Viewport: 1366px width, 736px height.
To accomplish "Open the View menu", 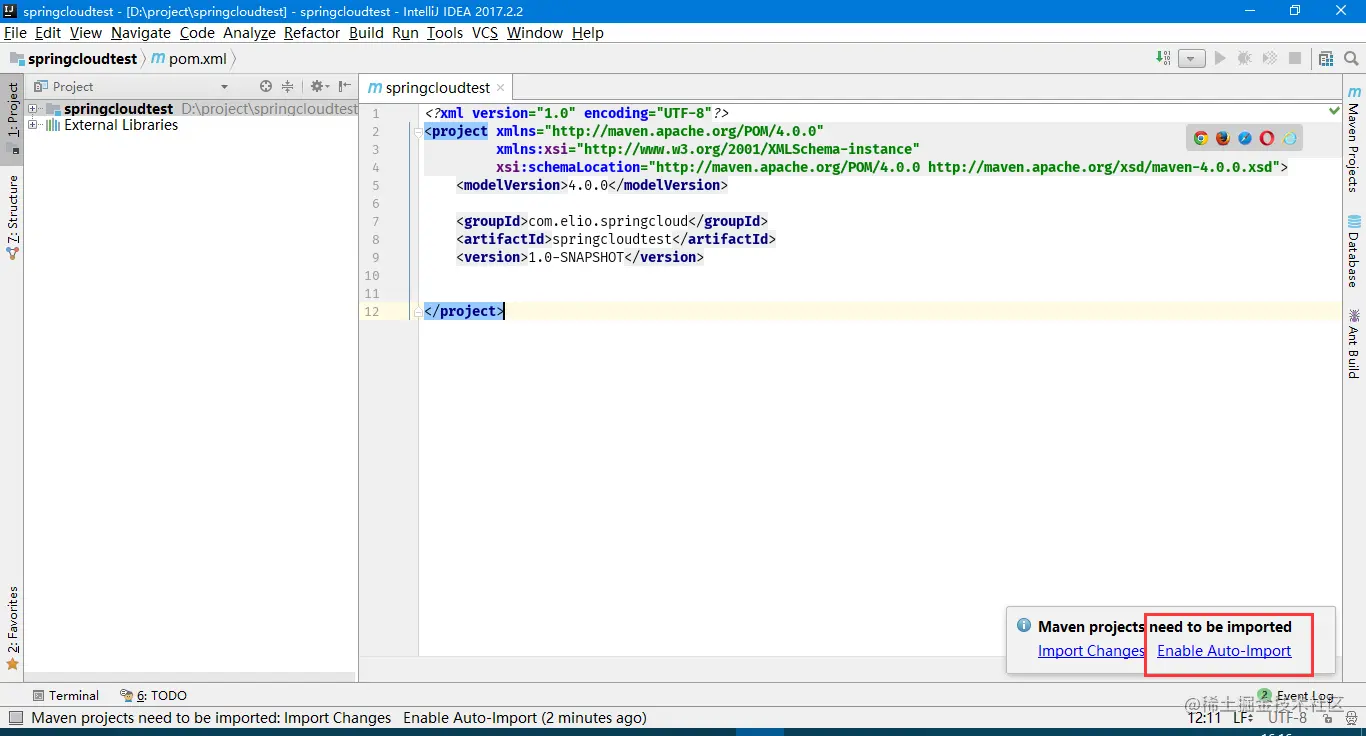I will [x=86, y=33].
